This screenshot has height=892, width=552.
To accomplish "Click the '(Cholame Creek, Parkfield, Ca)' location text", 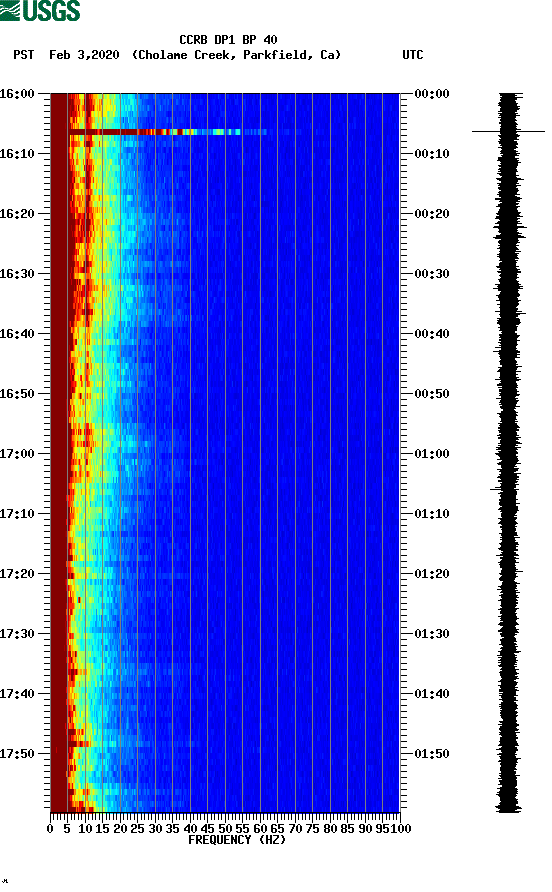I will [x=236, y=55].
